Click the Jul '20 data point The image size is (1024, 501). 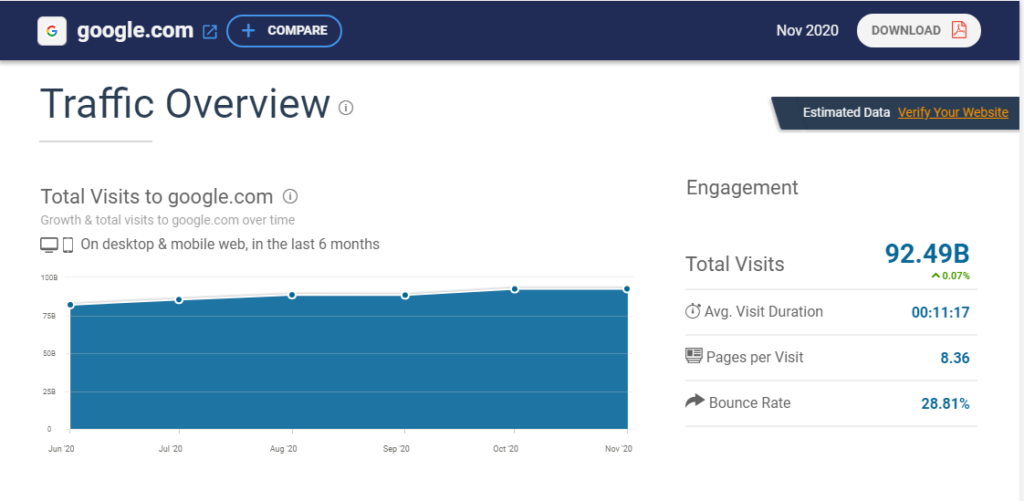point(179,300)
